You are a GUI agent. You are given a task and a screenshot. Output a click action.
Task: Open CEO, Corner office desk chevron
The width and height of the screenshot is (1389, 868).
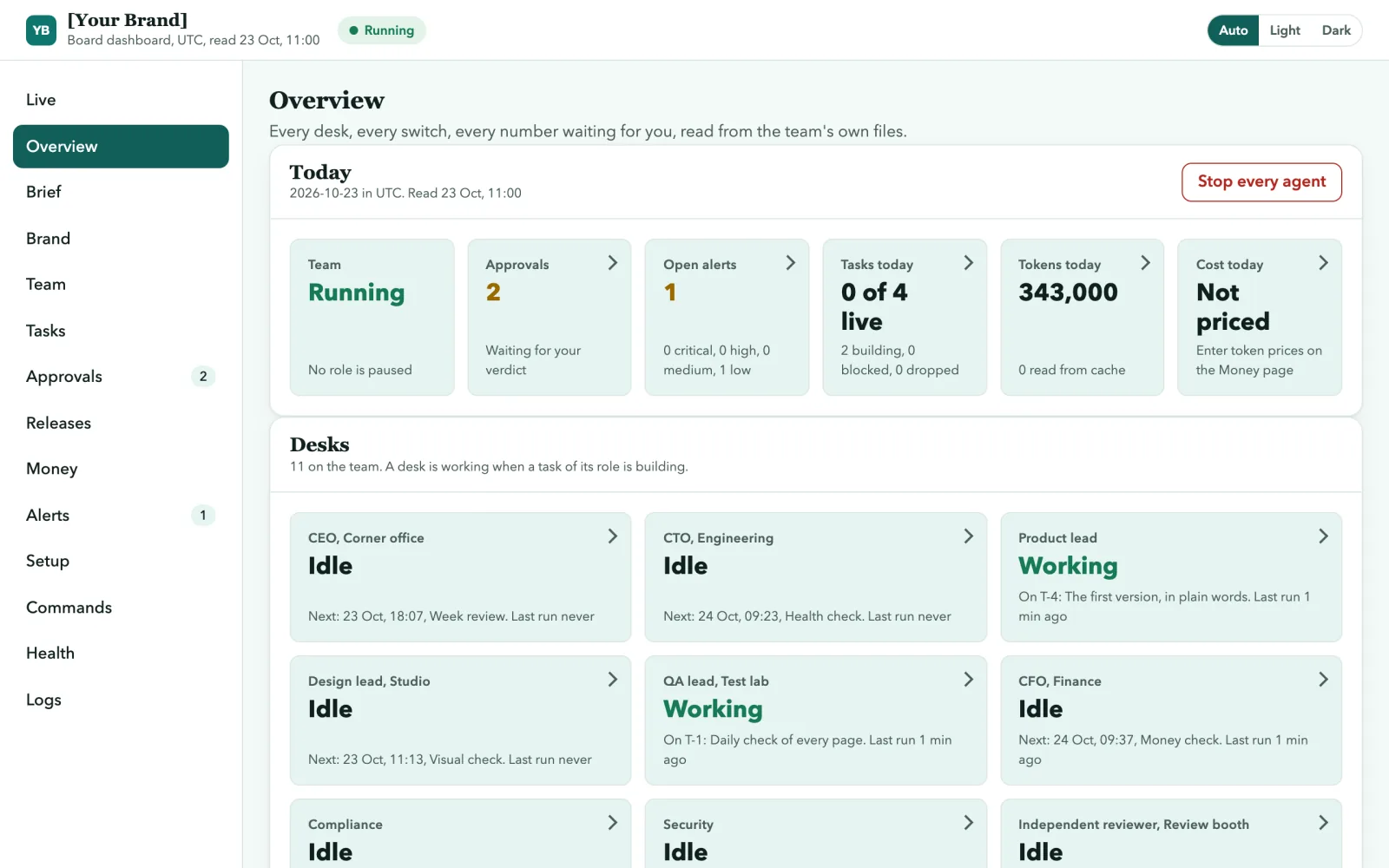(x=612, y=536)
